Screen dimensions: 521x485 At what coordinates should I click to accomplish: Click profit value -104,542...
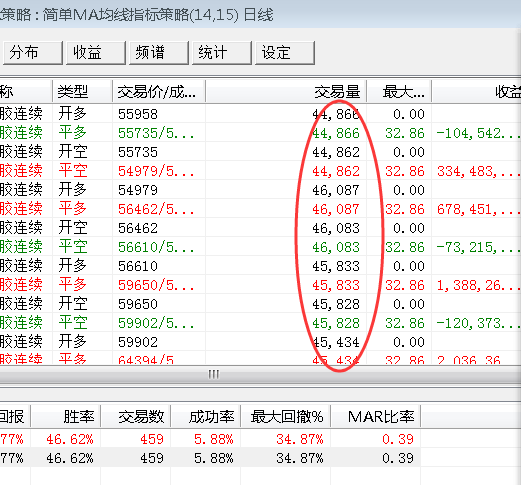pos(478,133)
